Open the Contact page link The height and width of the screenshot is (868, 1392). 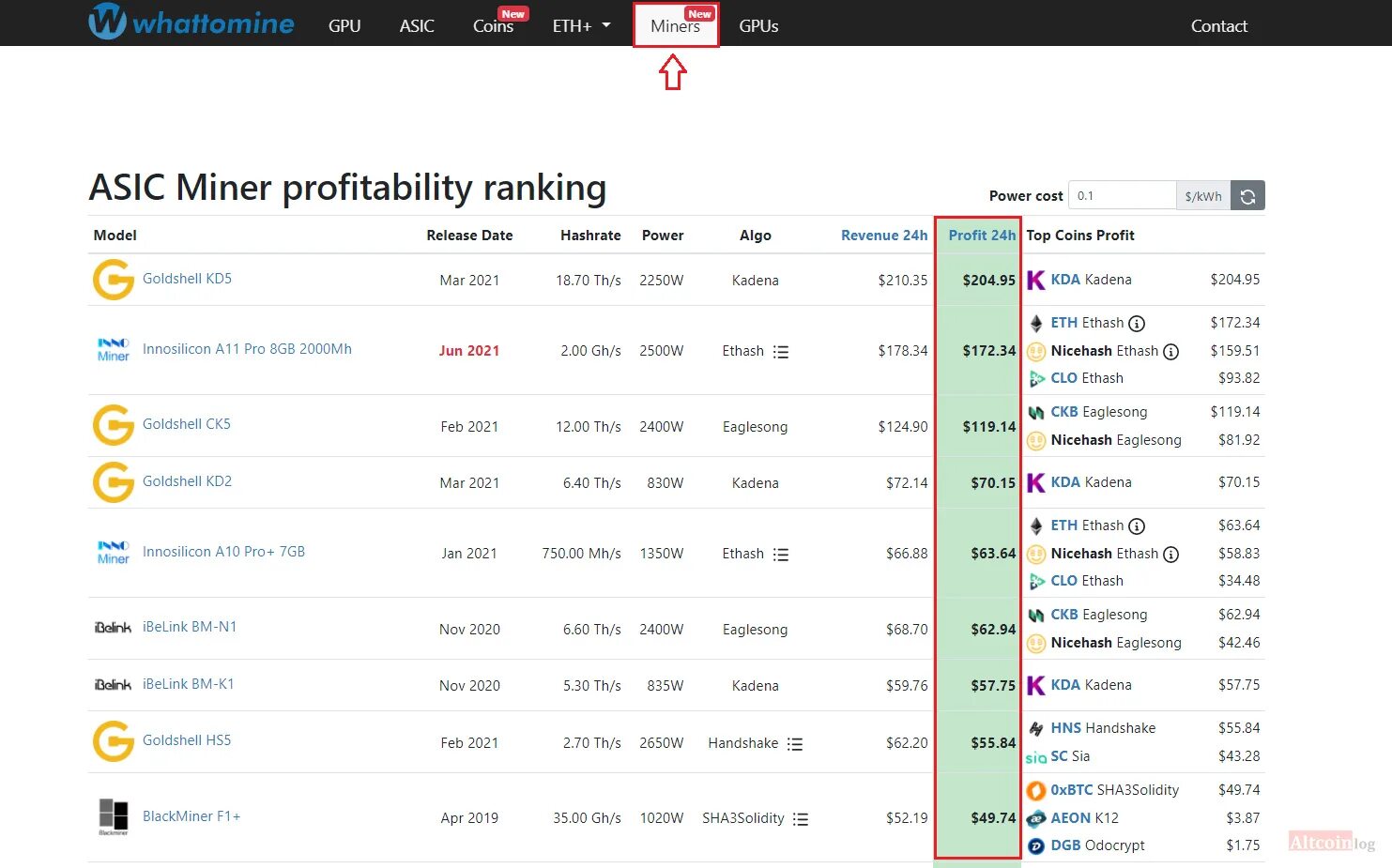click(x=1219, y=26)
